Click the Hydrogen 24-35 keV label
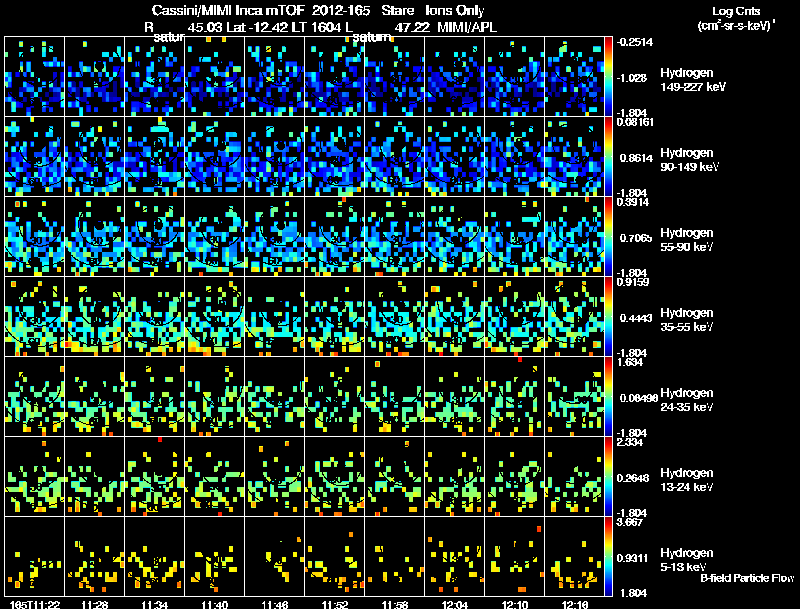This screenshot has width=800, height=609. tap(687, 400)
